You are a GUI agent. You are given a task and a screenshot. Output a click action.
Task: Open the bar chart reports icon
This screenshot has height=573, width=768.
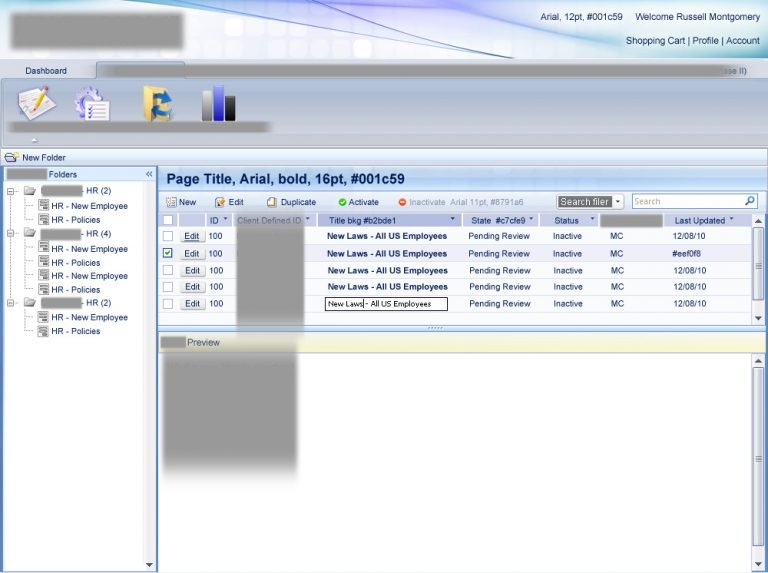pyautogui.click(x=218, y=103)
